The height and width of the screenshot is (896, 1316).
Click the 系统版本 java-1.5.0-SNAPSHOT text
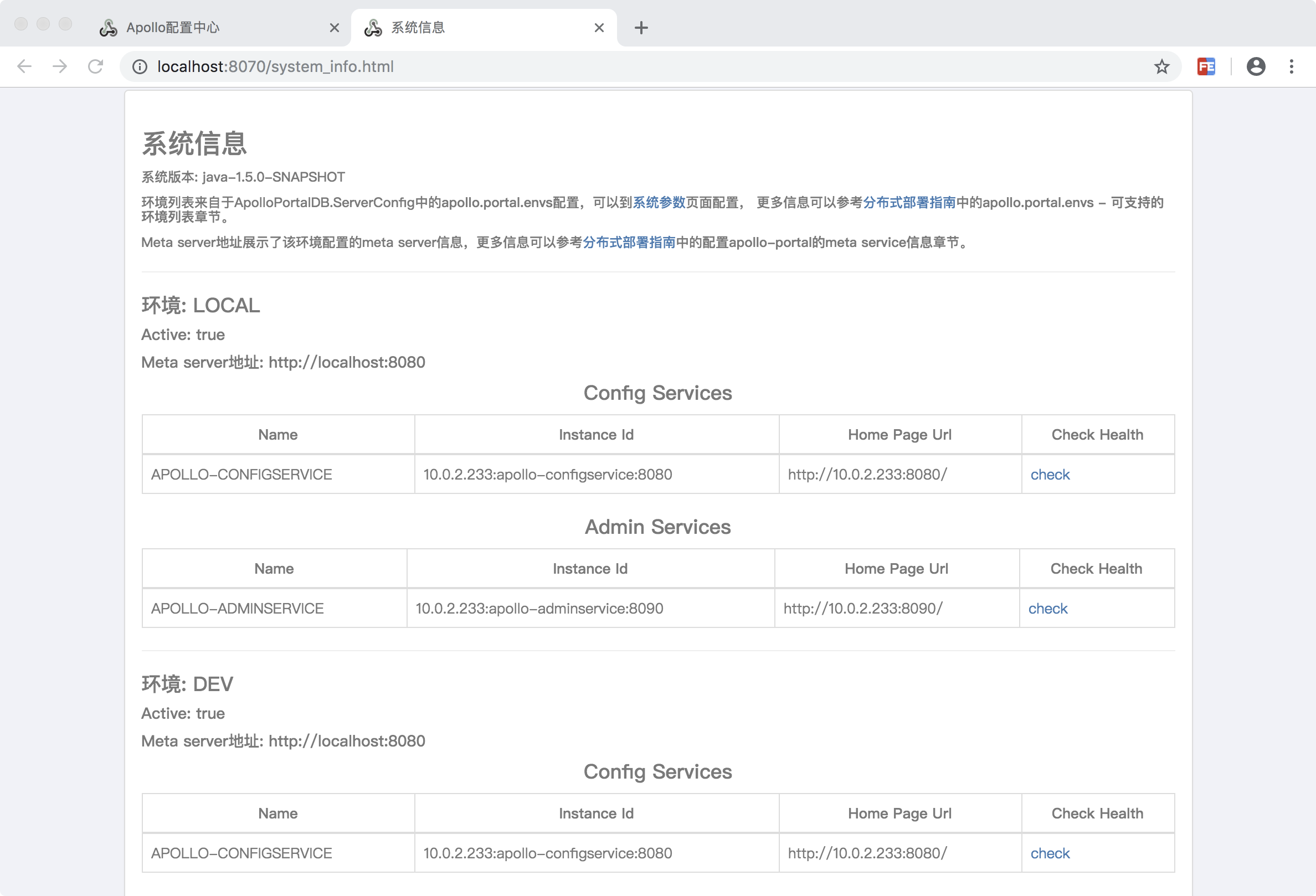pos(243,177)
